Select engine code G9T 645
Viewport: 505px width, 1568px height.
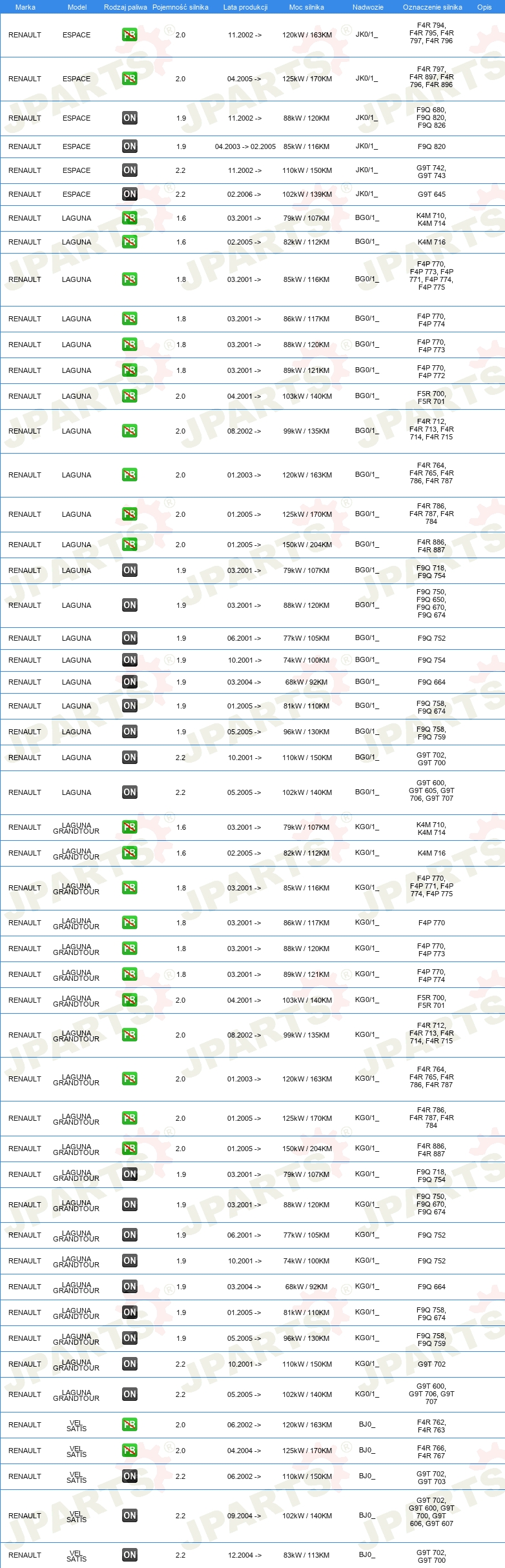(431, 194)
